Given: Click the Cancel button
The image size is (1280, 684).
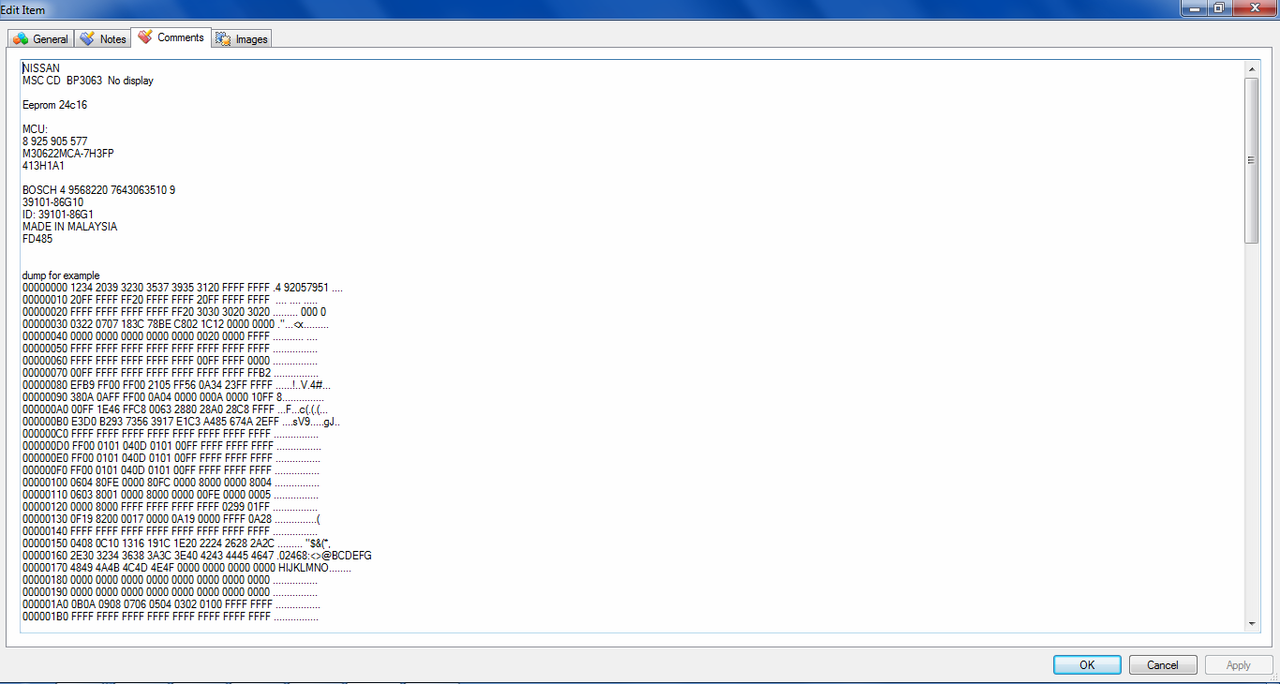Looking at the screenshot, I should 1163,665.
